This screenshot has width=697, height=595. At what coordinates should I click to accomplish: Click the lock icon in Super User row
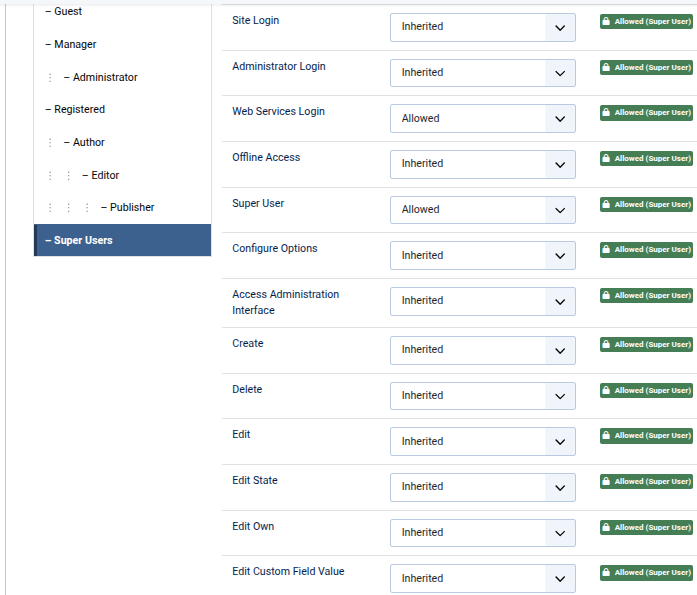click(x=606, y=204)
